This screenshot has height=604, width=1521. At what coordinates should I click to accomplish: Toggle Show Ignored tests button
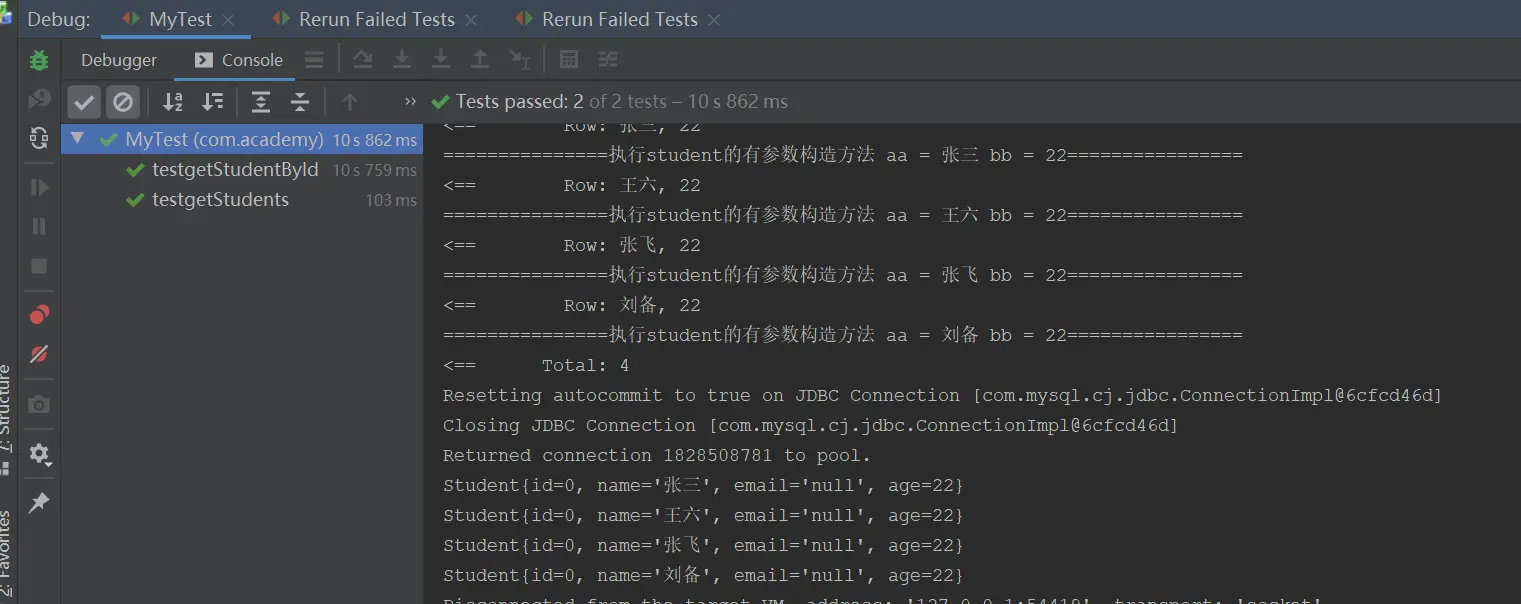coord(123,101)
